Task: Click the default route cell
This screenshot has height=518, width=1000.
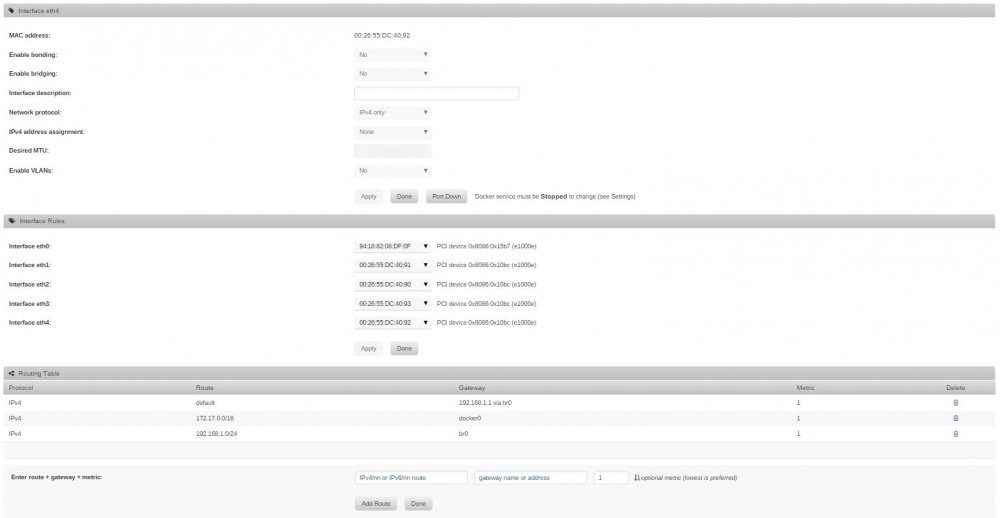Action: pos(207,403)
